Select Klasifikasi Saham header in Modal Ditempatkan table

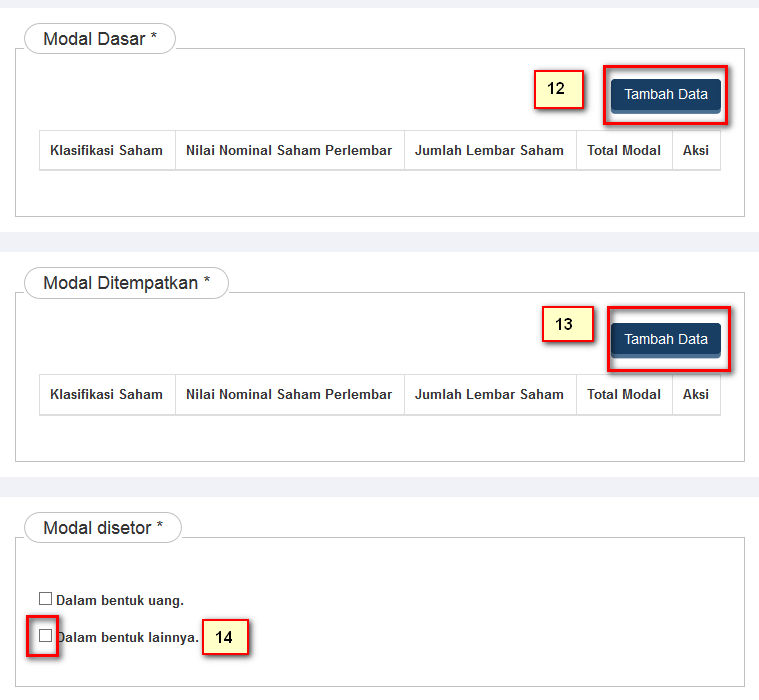click(106, 395)
